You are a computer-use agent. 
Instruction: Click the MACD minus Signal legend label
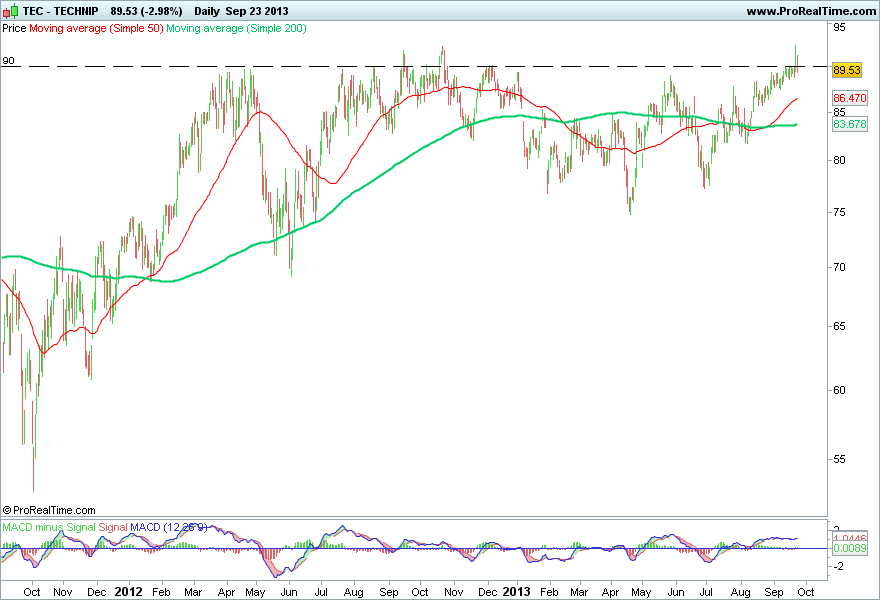click(x=49, y=528)
